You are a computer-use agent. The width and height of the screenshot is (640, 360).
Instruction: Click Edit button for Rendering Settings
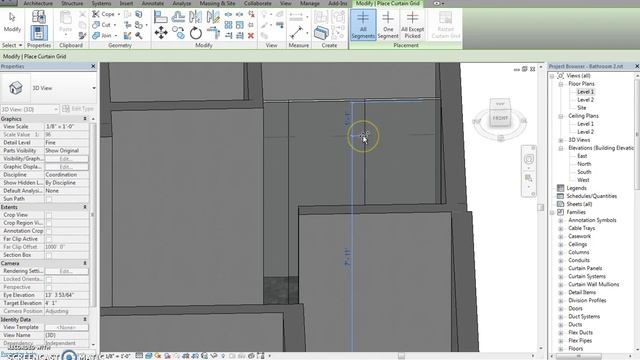(x=66, y=271)
